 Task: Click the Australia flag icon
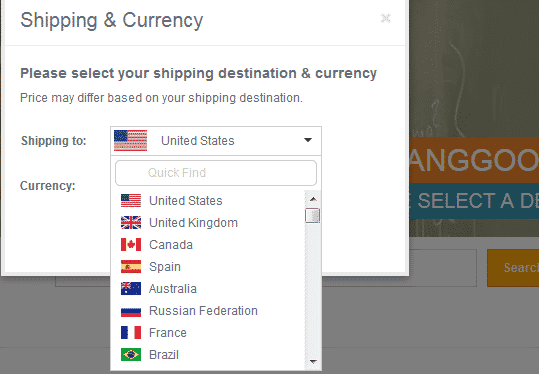(x=131, y=289)
